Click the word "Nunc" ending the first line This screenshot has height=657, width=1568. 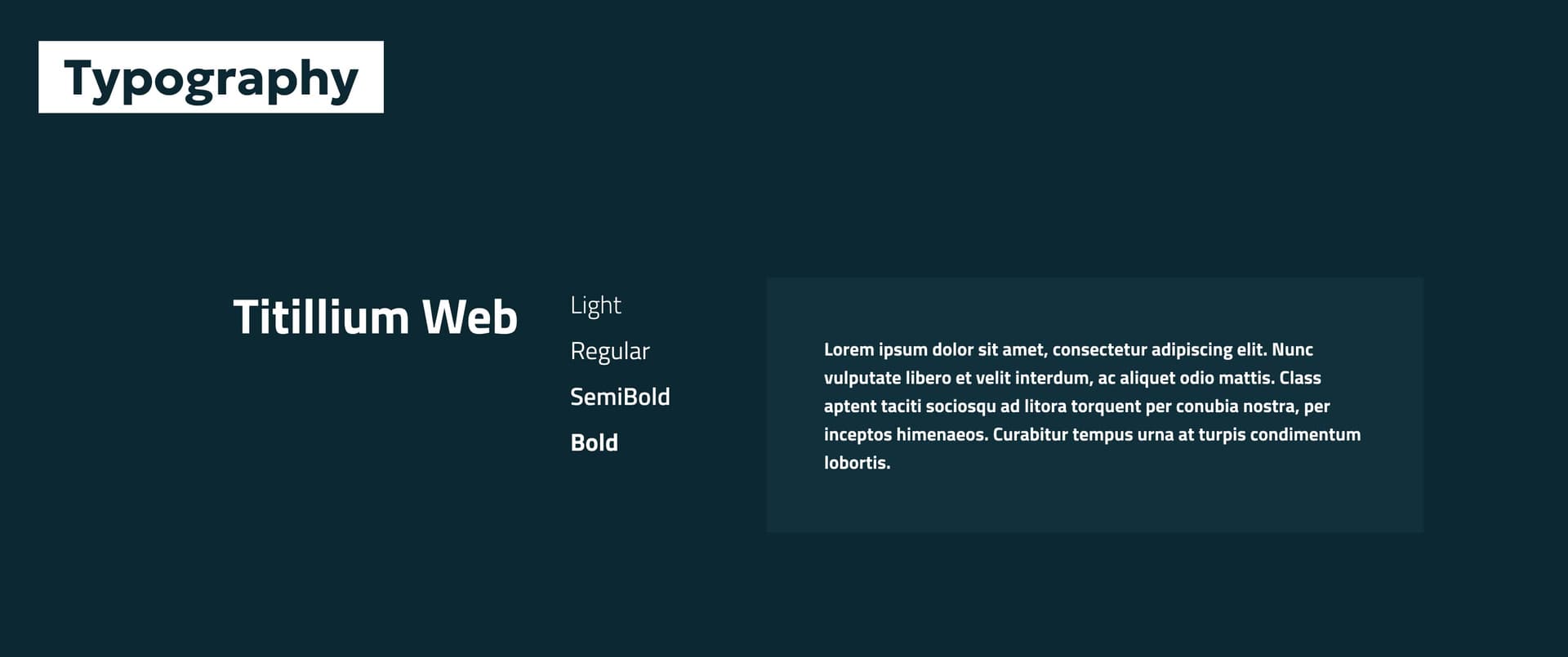(x=1292, y=350)
